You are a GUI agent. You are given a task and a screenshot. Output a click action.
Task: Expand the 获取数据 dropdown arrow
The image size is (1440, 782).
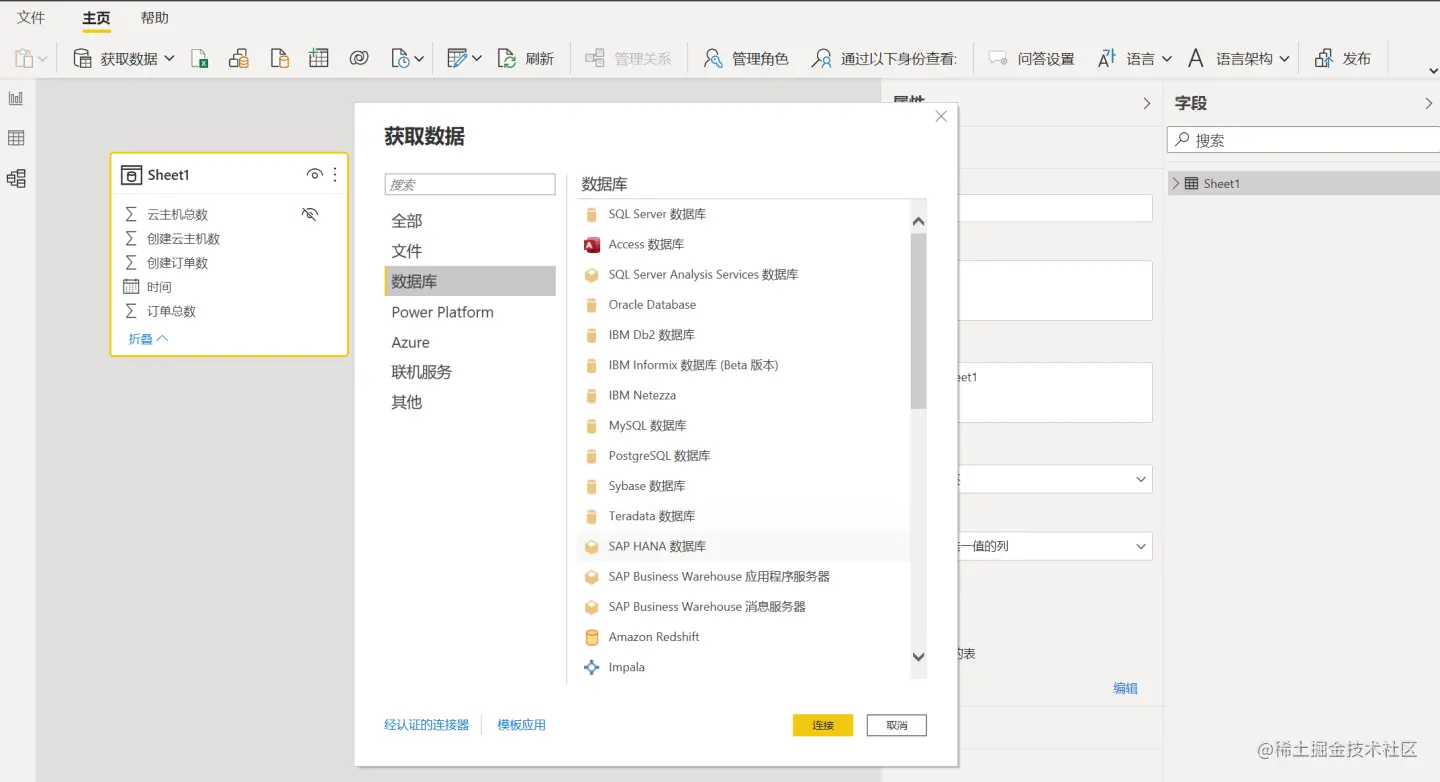point(169,59)
